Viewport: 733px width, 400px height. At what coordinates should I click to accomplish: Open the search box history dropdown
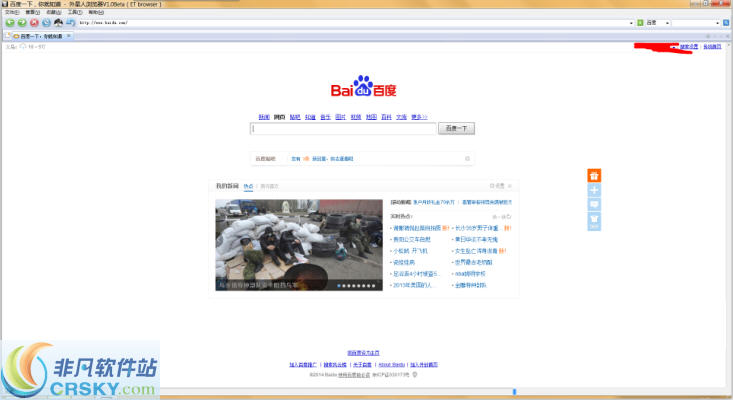click(x=718, y=22)
